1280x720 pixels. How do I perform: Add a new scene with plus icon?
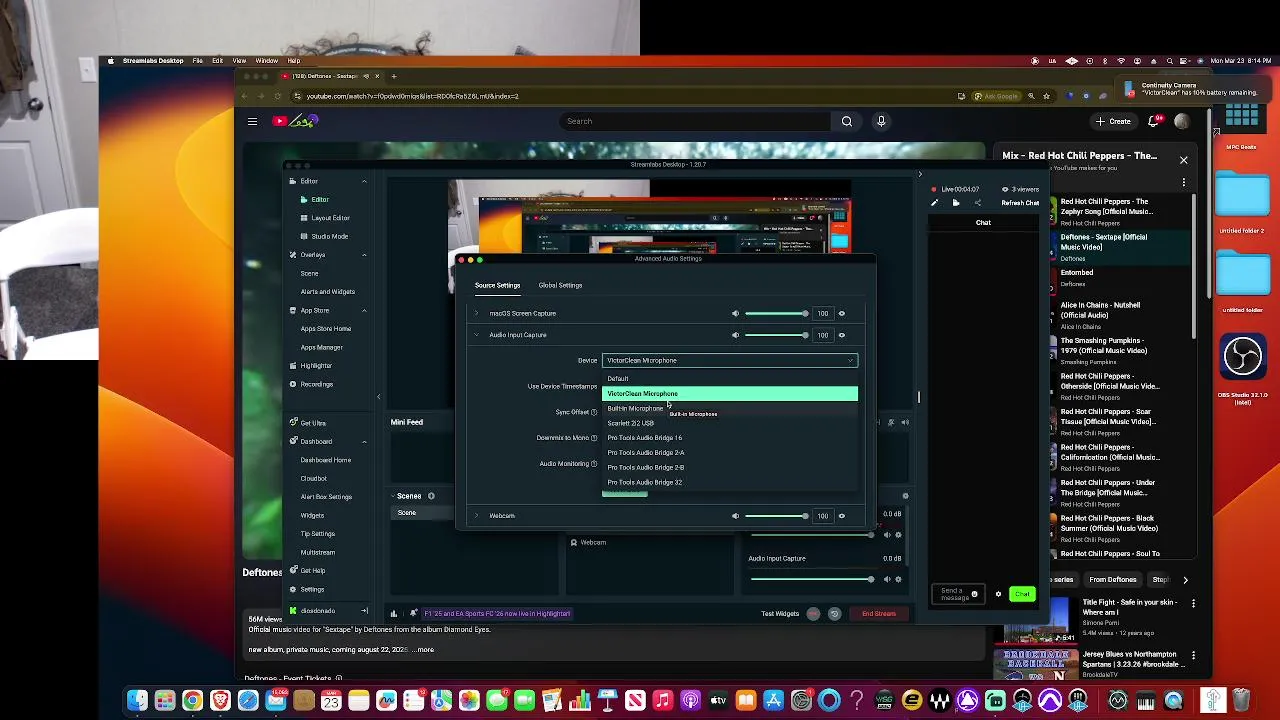pos(431,496)
